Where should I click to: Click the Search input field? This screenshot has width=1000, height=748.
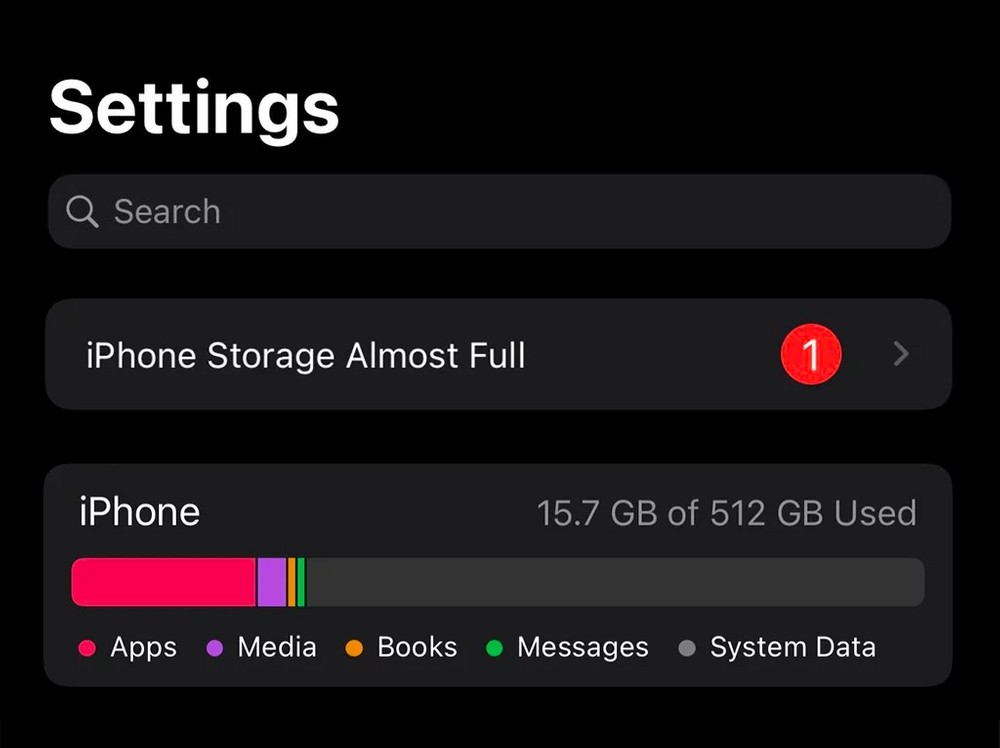(499, 211)
